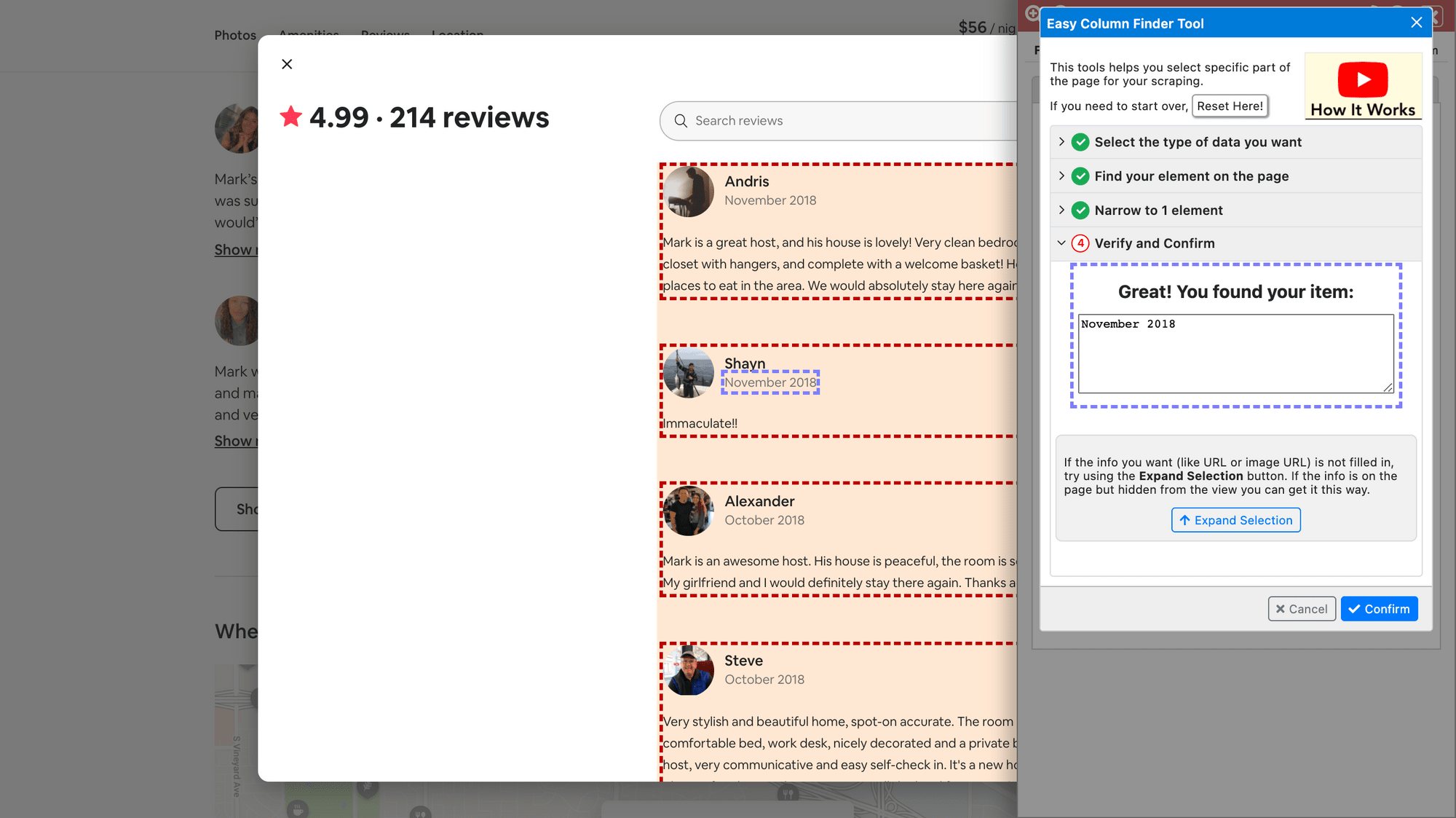Focus the found item text area

pos(1235,354)
